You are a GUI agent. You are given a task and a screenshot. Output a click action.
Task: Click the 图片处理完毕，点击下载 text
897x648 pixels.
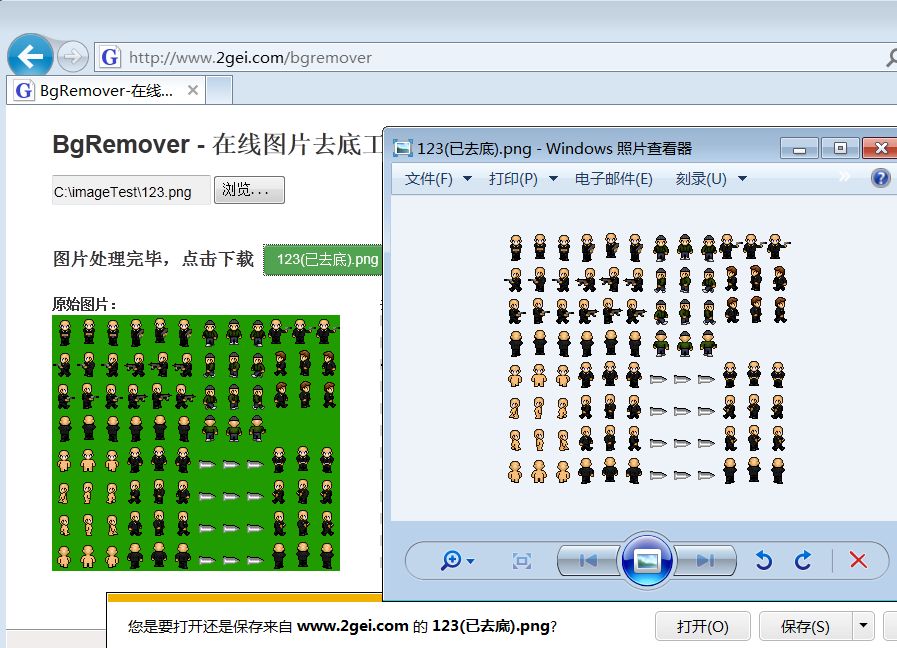tap(153, 259)
